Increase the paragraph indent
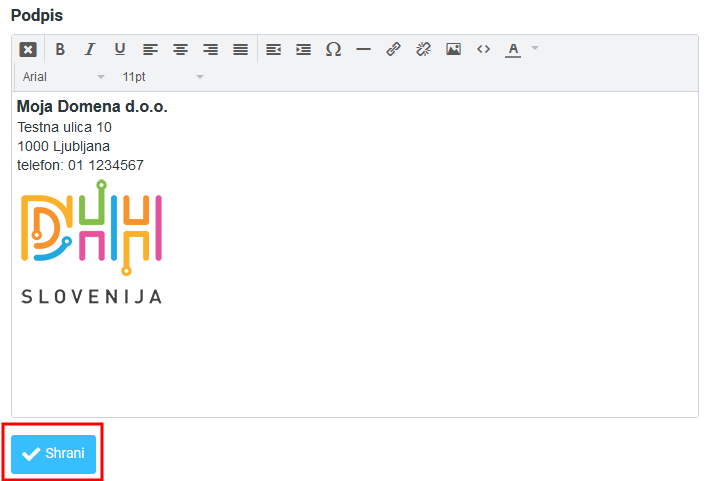709x481 pixels. pyautogui.click(x=303, y=49)
